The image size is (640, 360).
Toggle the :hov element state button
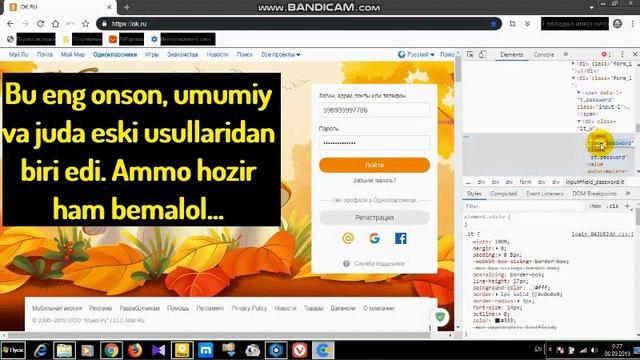pos(596,206)
